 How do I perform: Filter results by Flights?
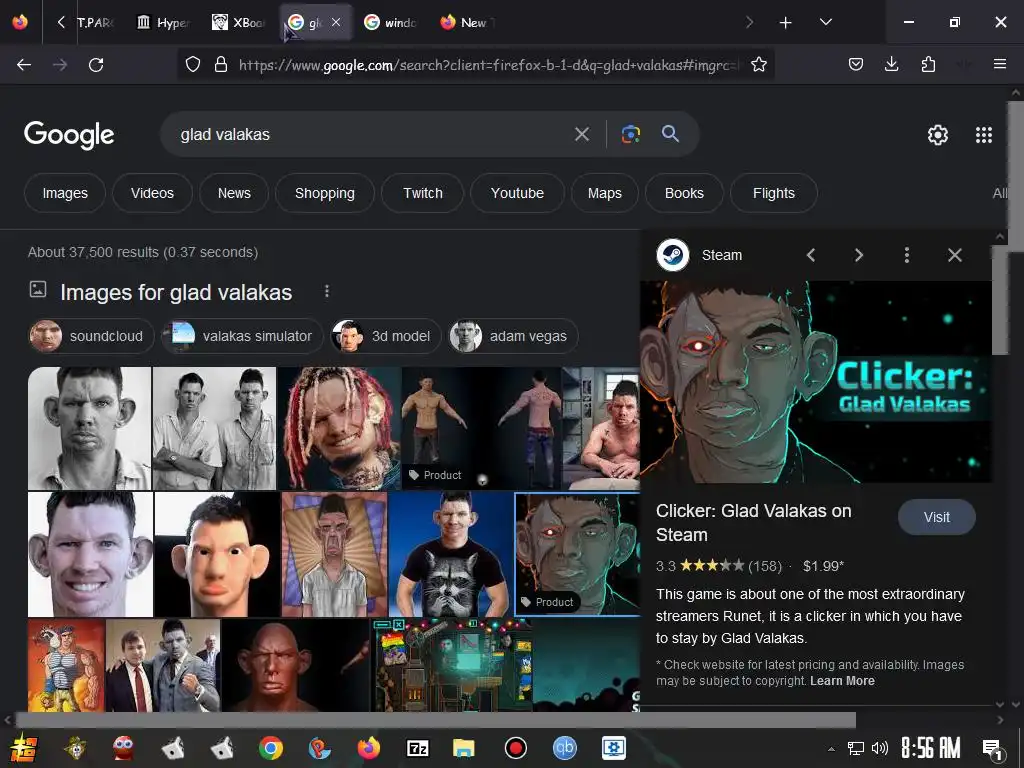click(x=773, y=193)
